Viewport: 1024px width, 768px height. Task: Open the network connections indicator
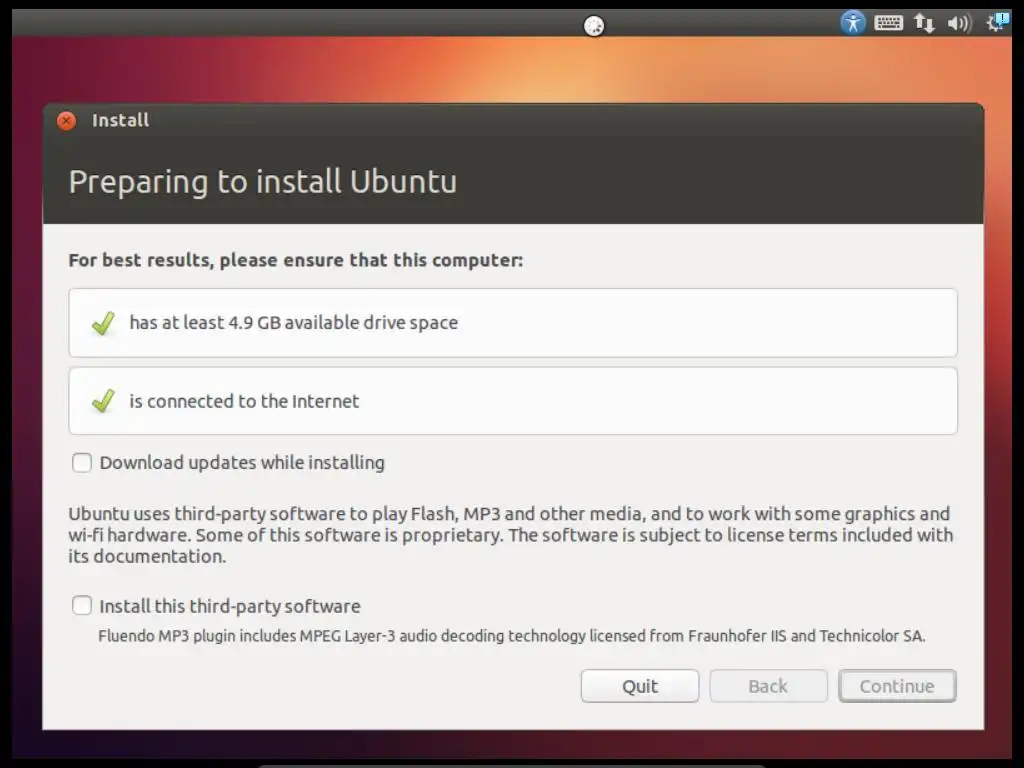tap(924, 24)
